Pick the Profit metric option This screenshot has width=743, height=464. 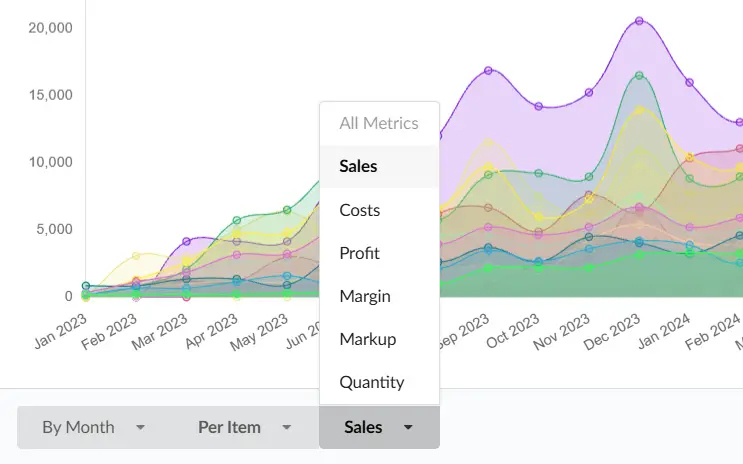point(379,253)
